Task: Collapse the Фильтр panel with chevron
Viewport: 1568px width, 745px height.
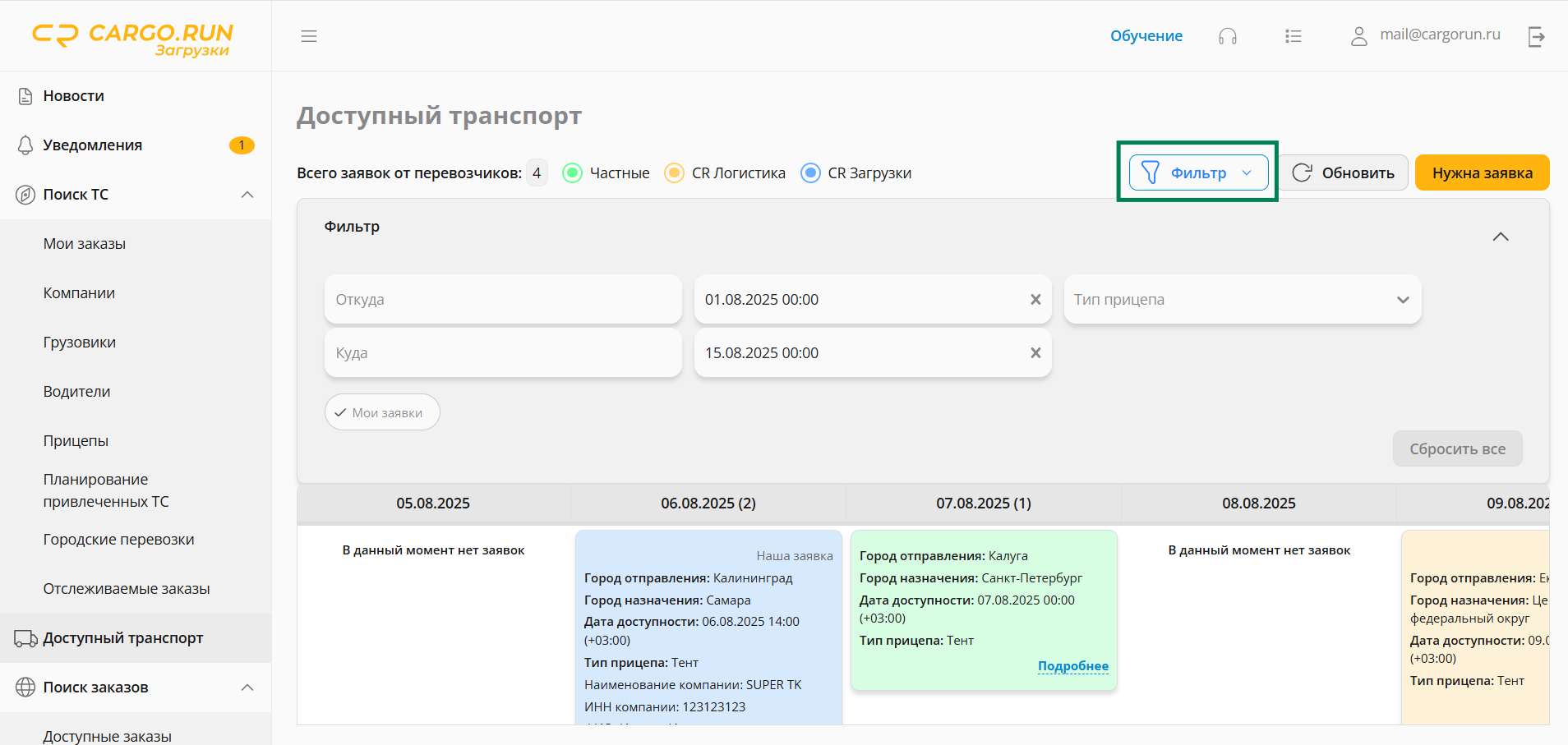Action: (x=1500, y=237)
